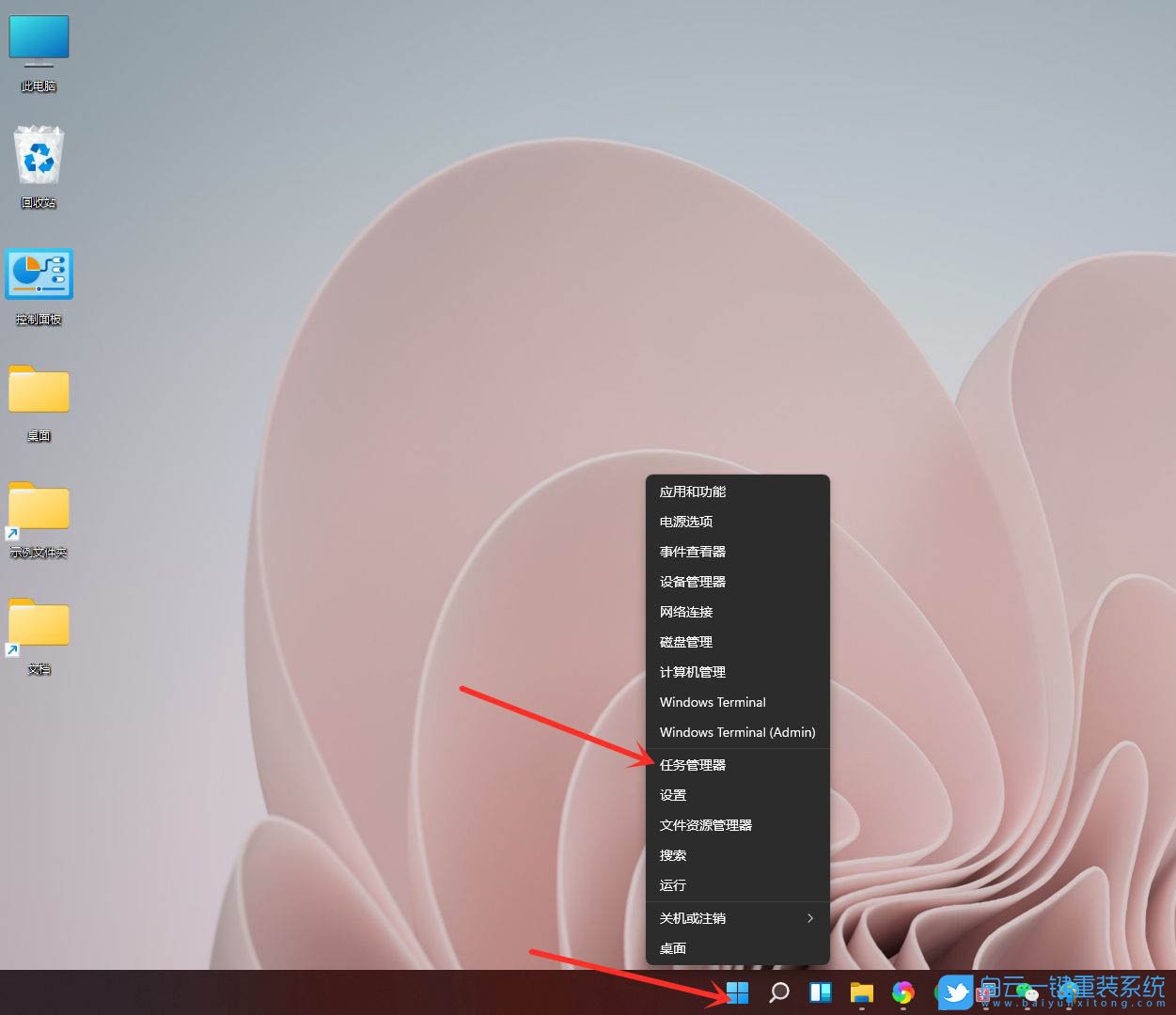This screenshot has height=1015, width=1176.
Task: Open Search from the taskbar
Action: [778, 992]
